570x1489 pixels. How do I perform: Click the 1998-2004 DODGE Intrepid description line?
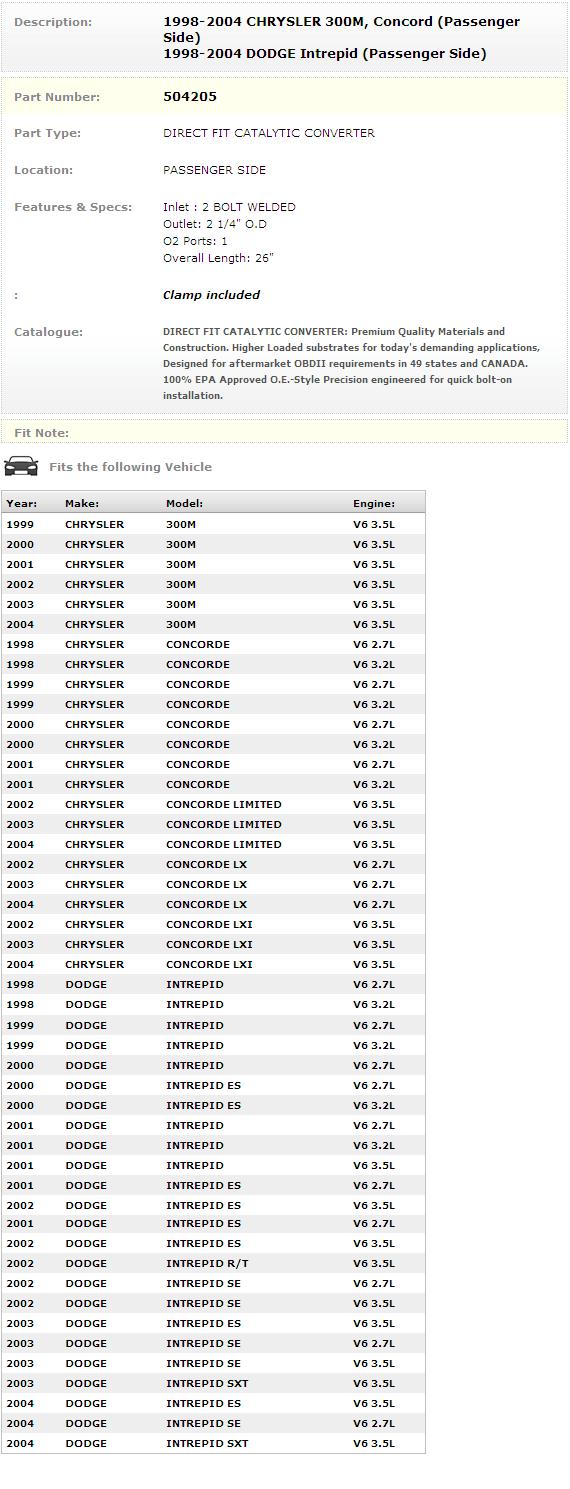(x=325, y=54)
